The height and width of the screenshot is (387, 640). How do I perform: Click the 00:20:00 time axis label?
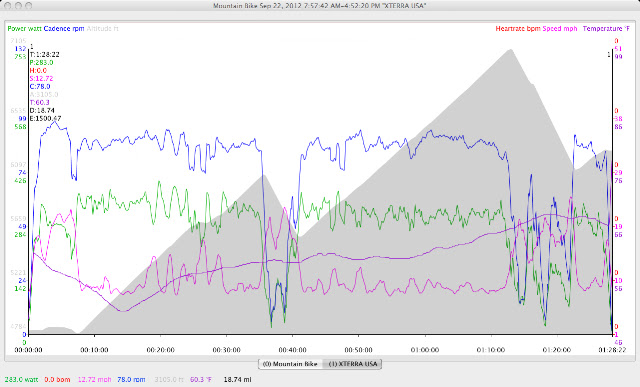point(160,350)
